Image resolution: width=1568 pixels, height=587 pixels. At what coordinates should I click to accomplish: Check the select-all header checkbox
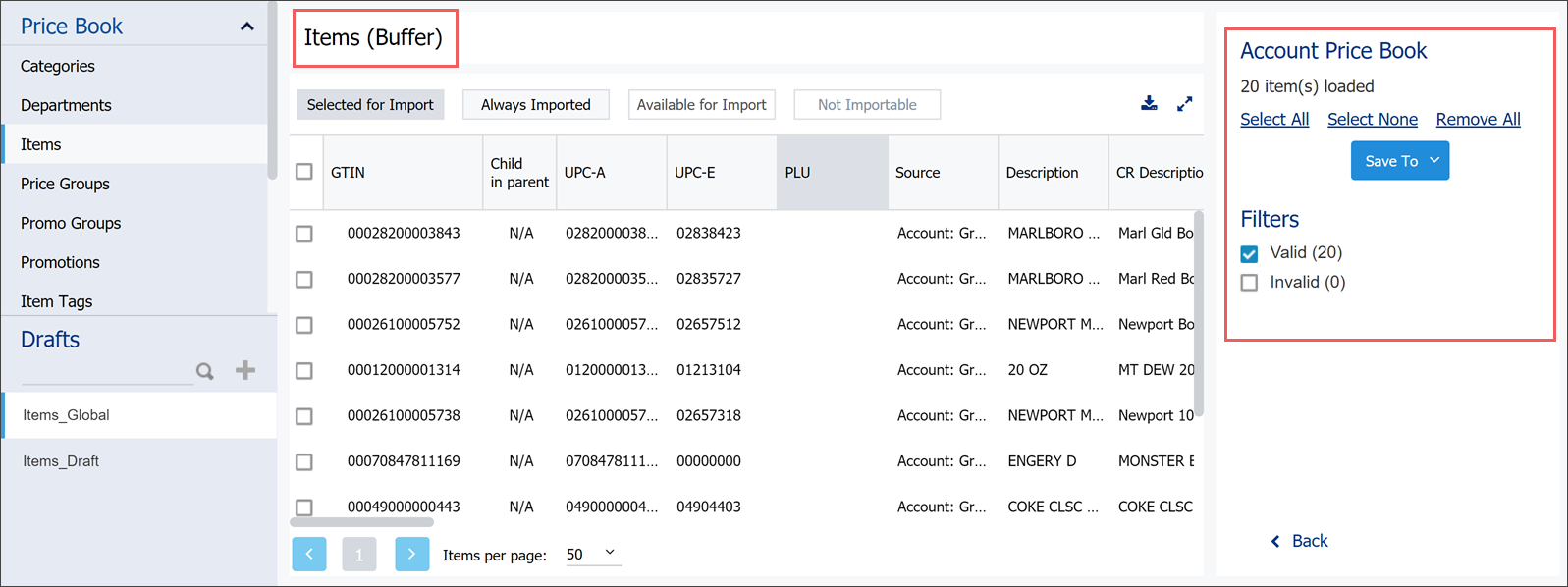coord(304,172)
